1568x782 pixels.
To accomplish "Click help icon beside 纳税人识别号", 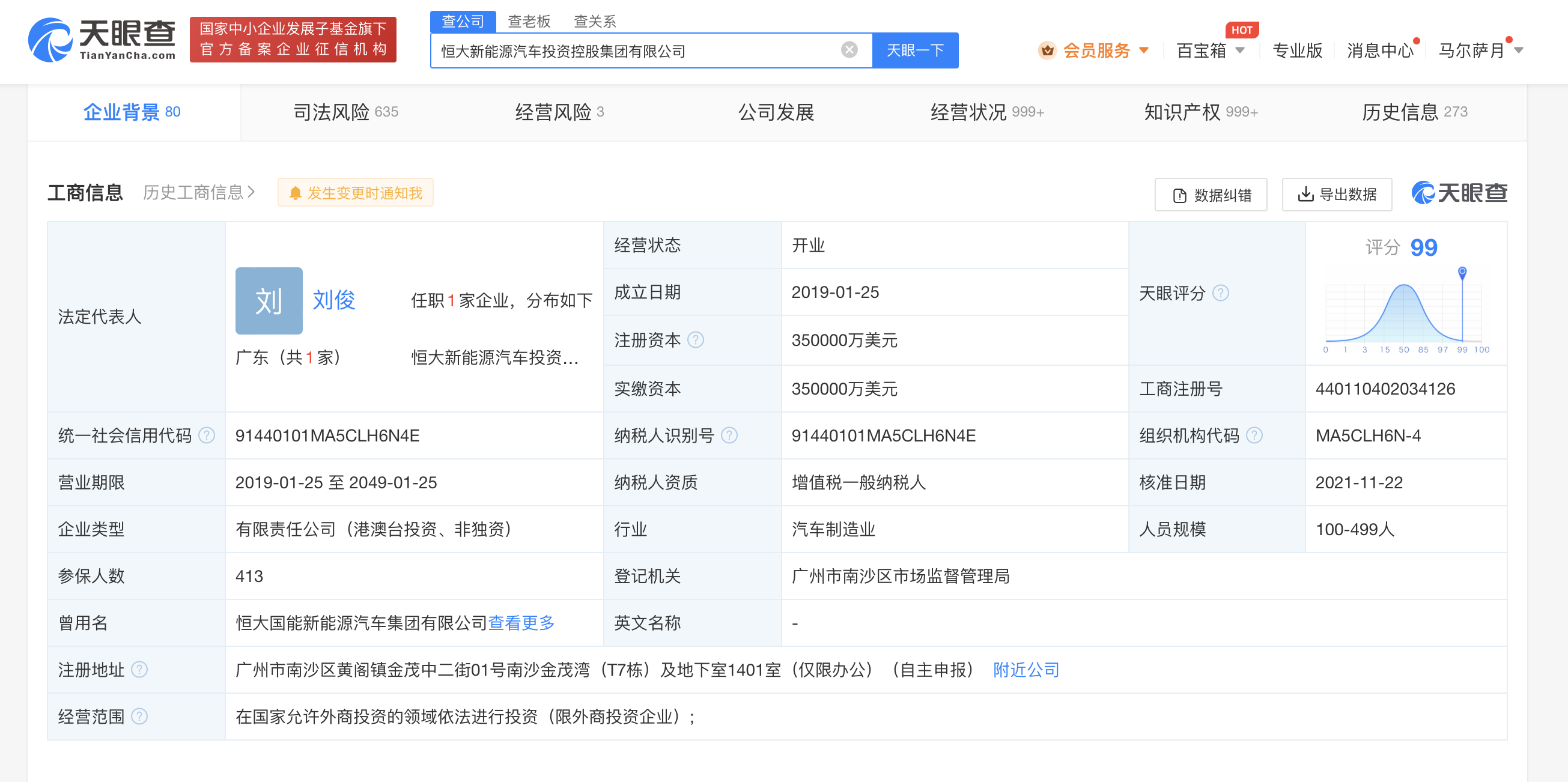I will pyautogui.click(x=729, y=435).
